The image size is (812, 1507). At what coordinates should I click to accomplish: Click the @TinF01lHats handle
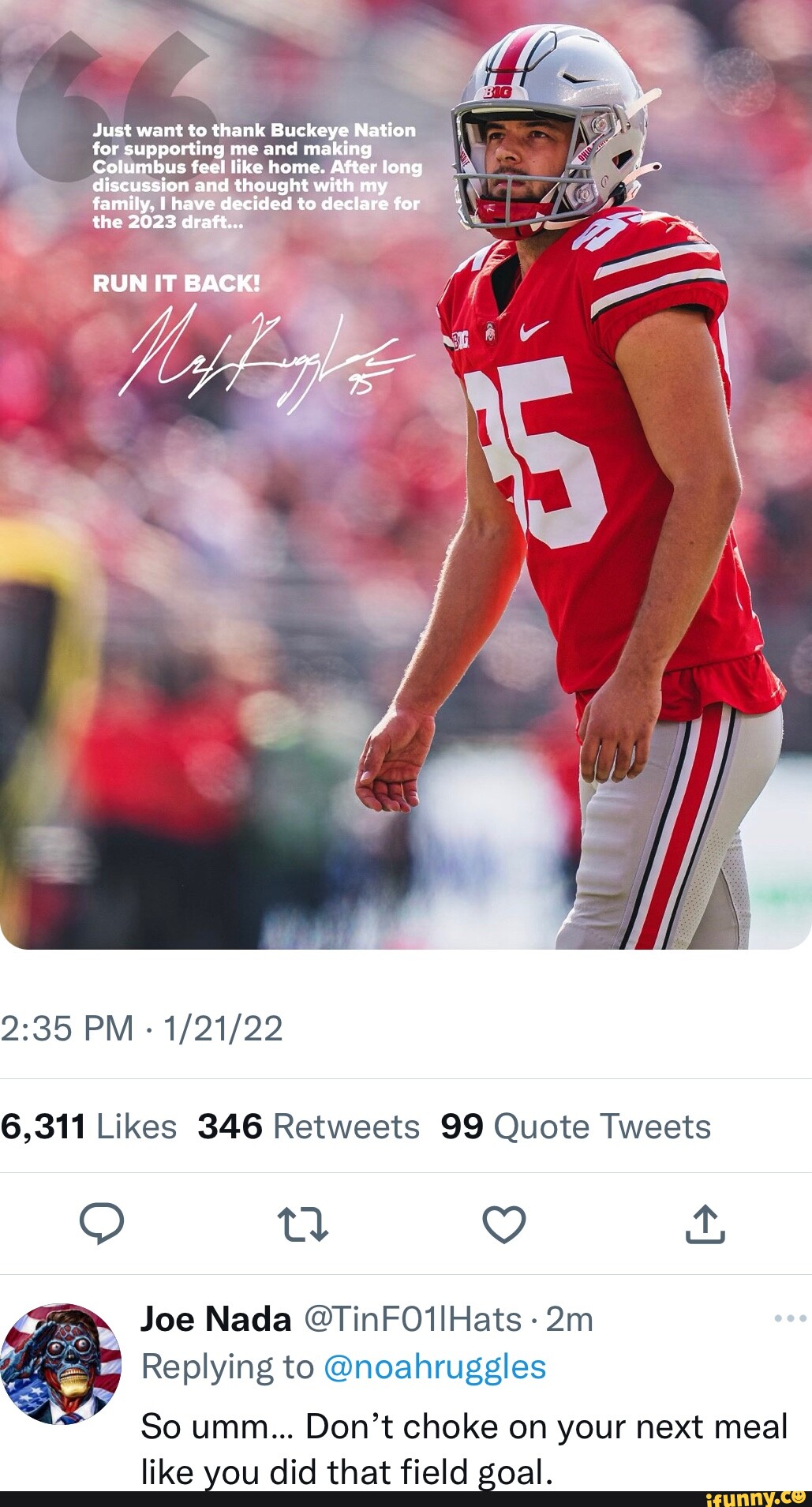click(413, 1318)
